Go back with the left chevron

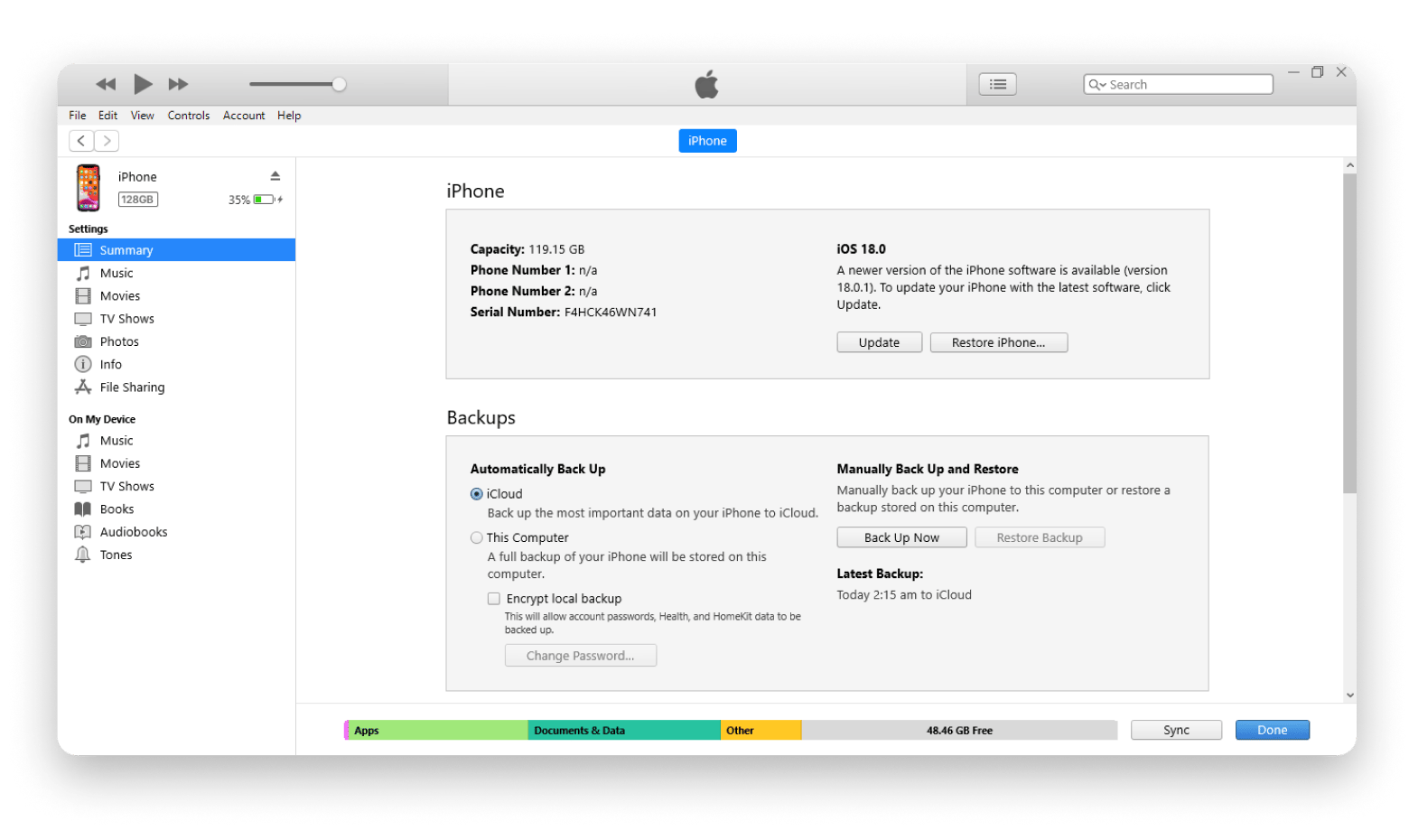(x=81, y=141)
